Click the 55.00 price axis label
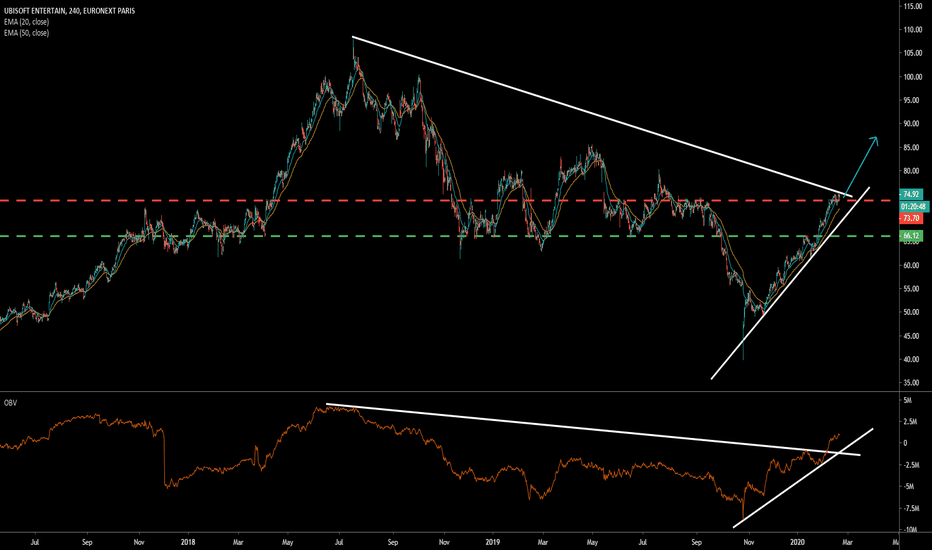Image resolution: width=932 pixels, height=550 pixels. [912, 289]
